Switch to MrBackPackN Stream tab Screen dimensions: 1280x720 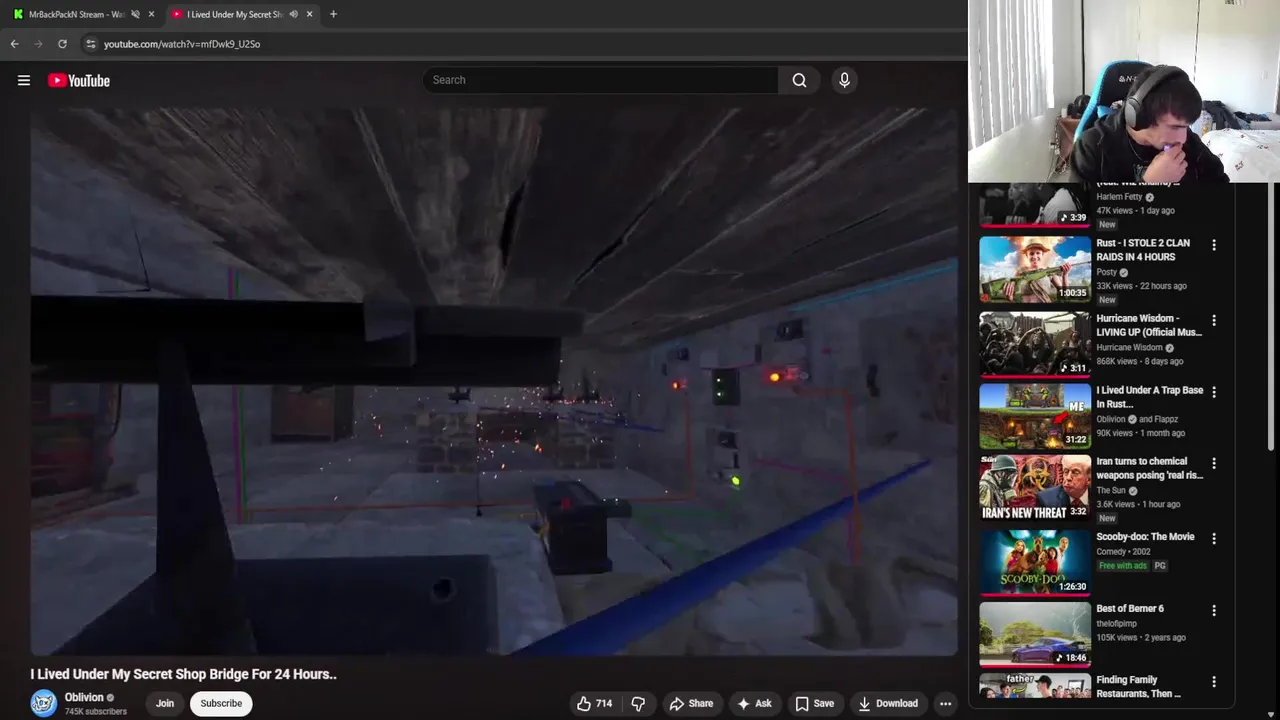pos(76,14)
